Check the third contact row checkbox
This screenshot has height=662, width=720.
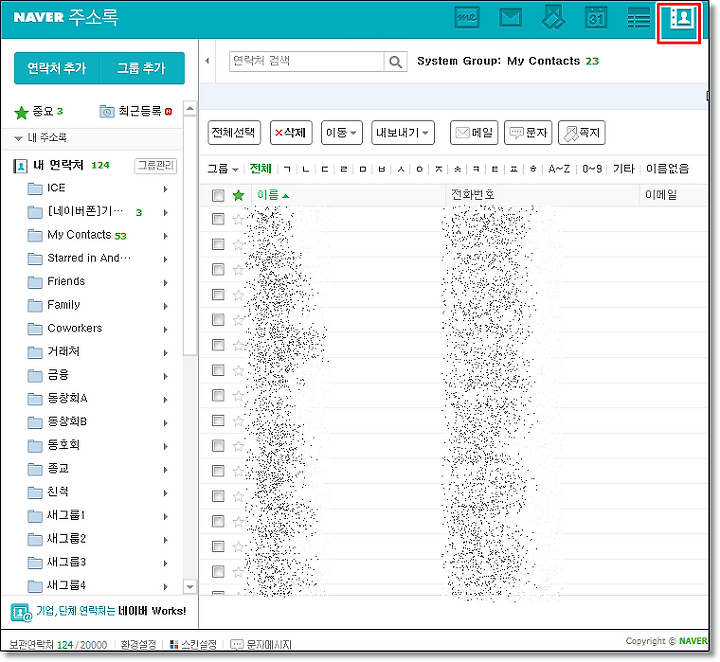(x=218, y=270)
